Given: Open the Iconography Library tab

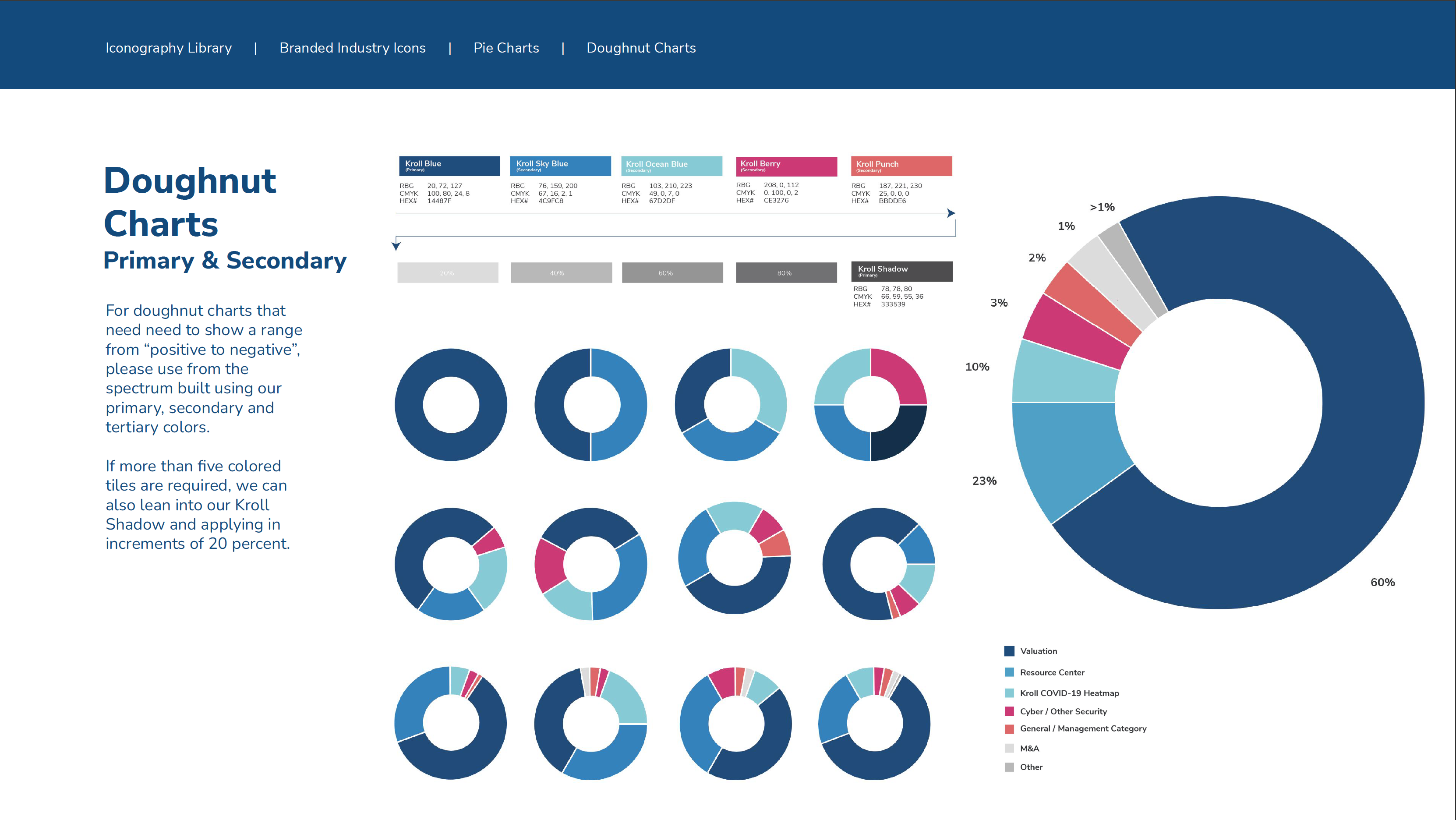Looking at the screenshot, I should [x=169, y=48].
